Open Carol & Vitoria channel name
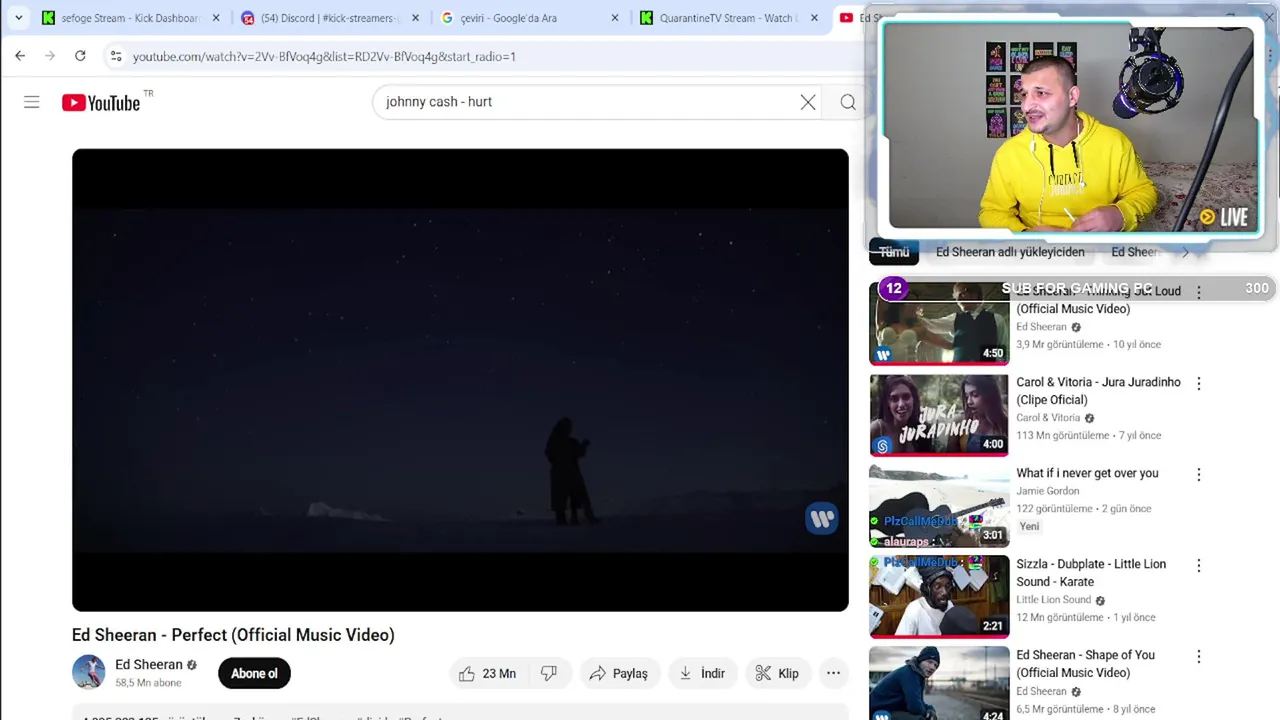 (x=1048, y=418)
